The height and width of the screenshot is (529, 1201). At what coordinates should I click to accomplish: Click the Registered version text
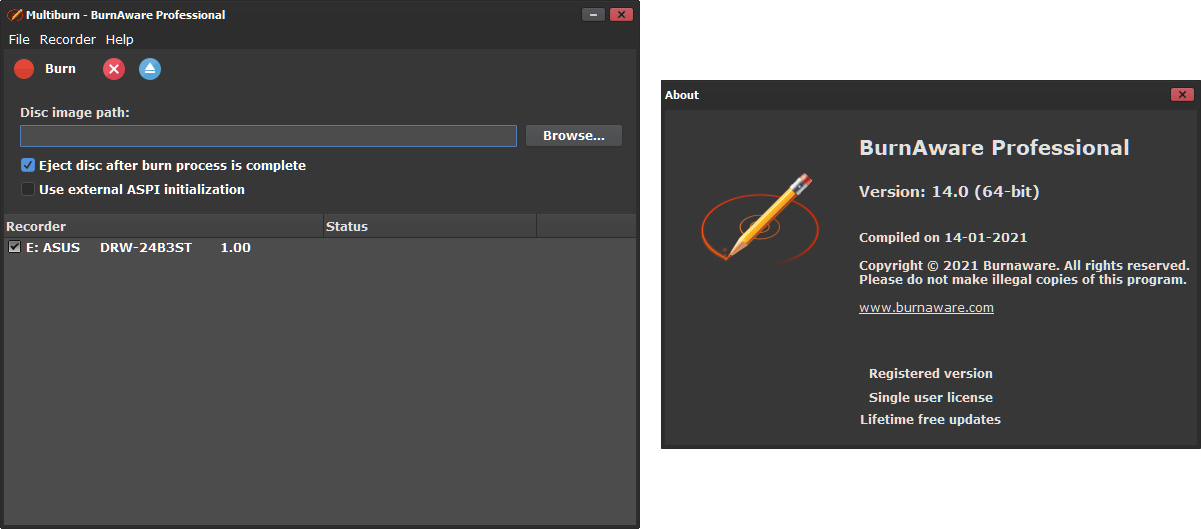point(931,374)
